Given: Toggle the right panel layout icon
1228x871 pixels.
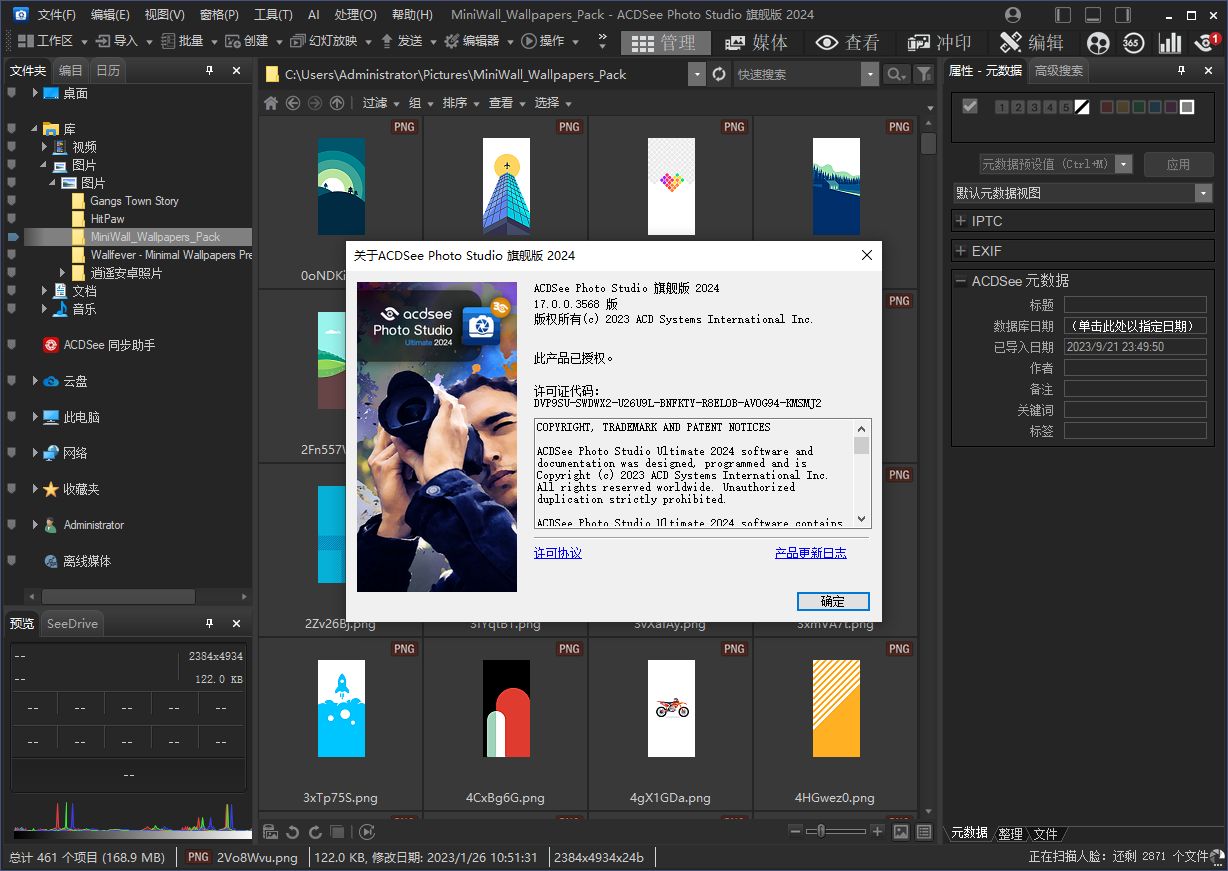Looking at the screenshot, I should click(1123, 15).
